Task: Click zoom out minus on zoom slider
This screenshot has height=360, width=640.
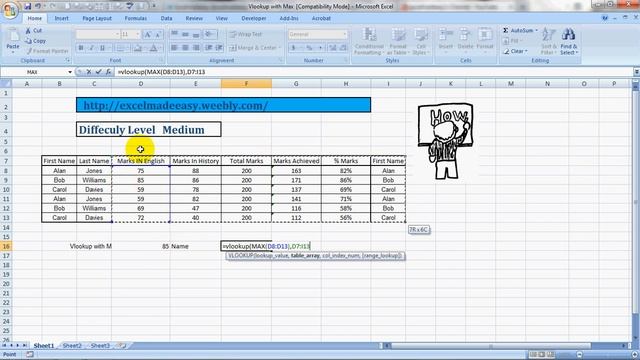Action: coord(580,354)
